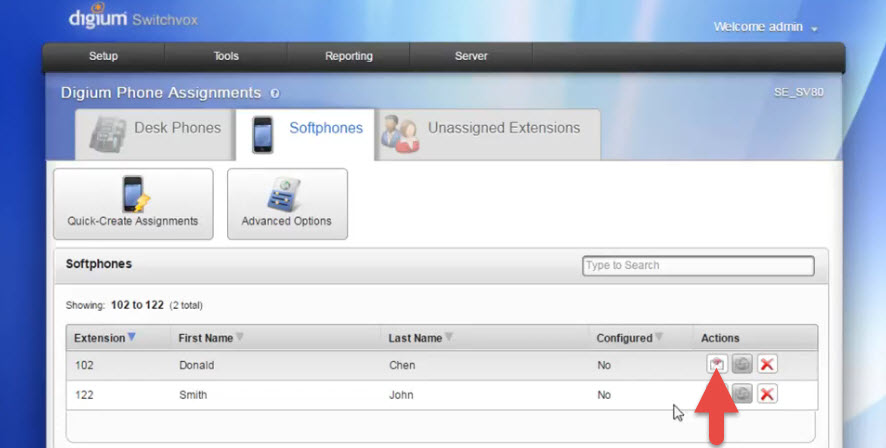This screenshot has width=886, height=448.
Task: Click last name Chen in the list
Action: 402,365
